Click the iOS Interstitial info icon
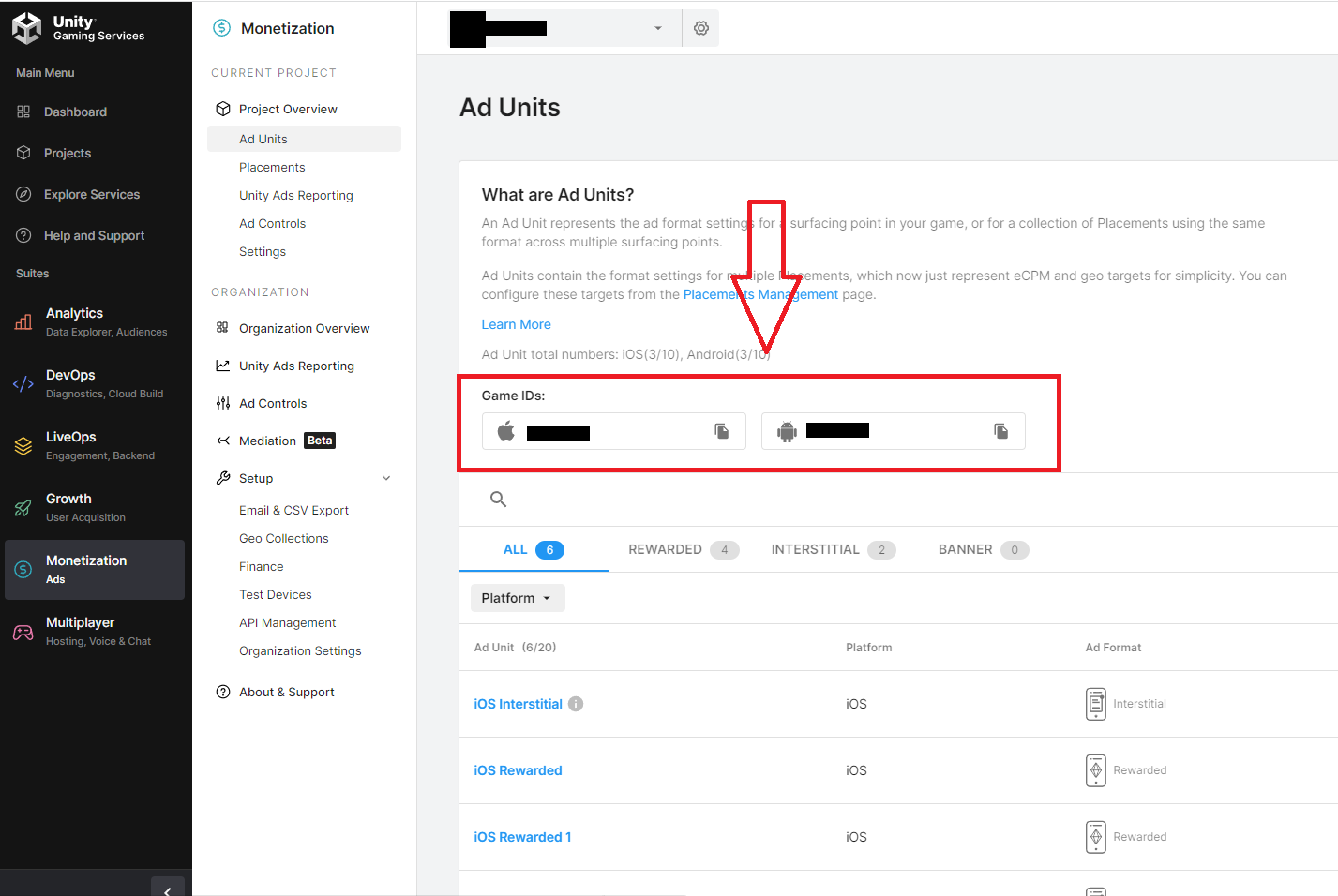Screen dimensions: 1338x896 576,704
